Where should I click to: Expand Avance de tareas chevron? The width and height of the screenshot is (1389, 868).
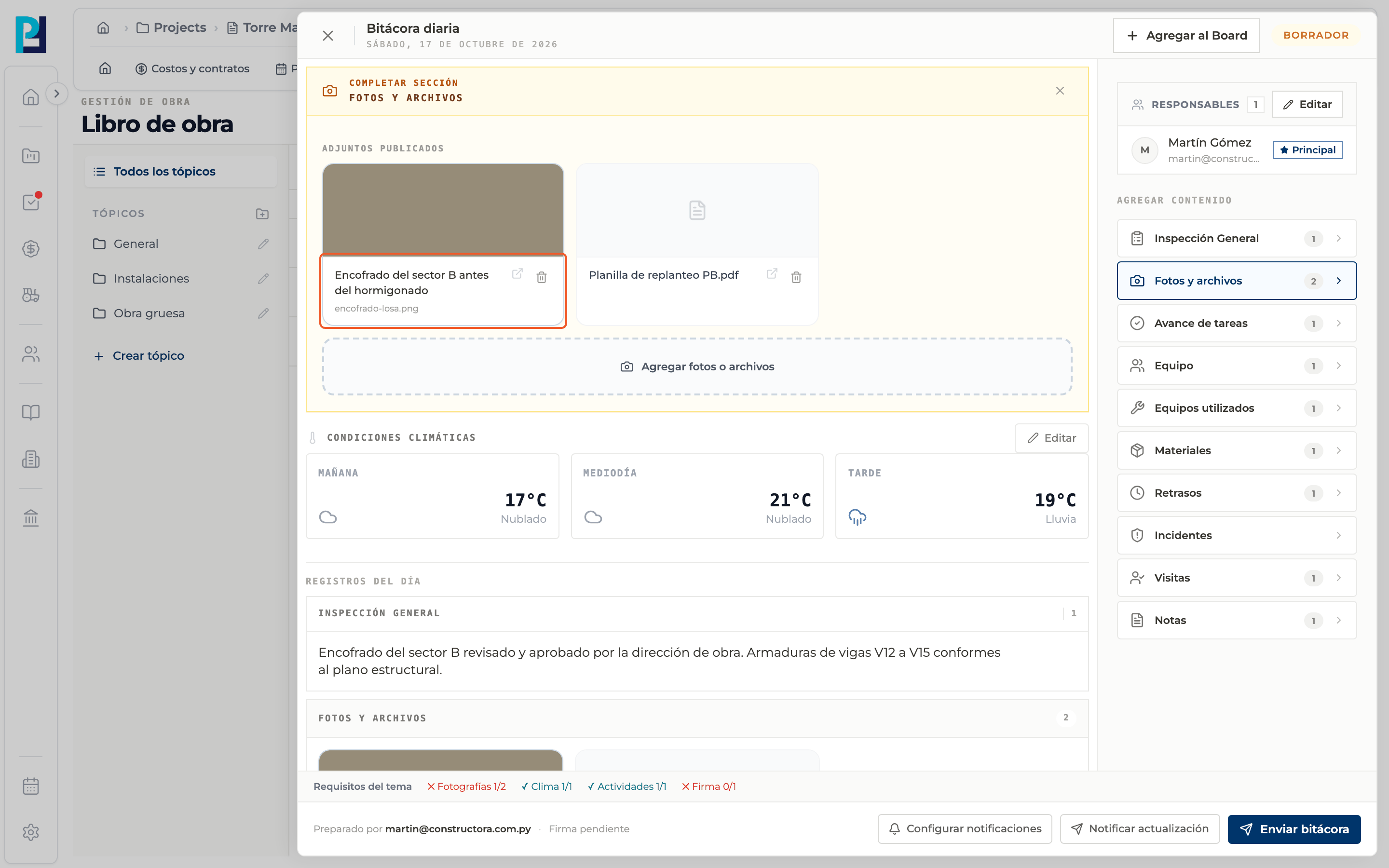[x=1338, y=323]
